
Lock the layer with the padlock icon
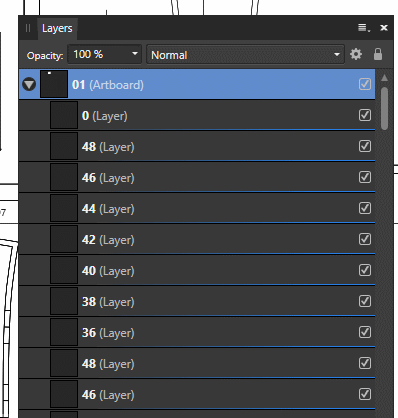click(378, 54)
